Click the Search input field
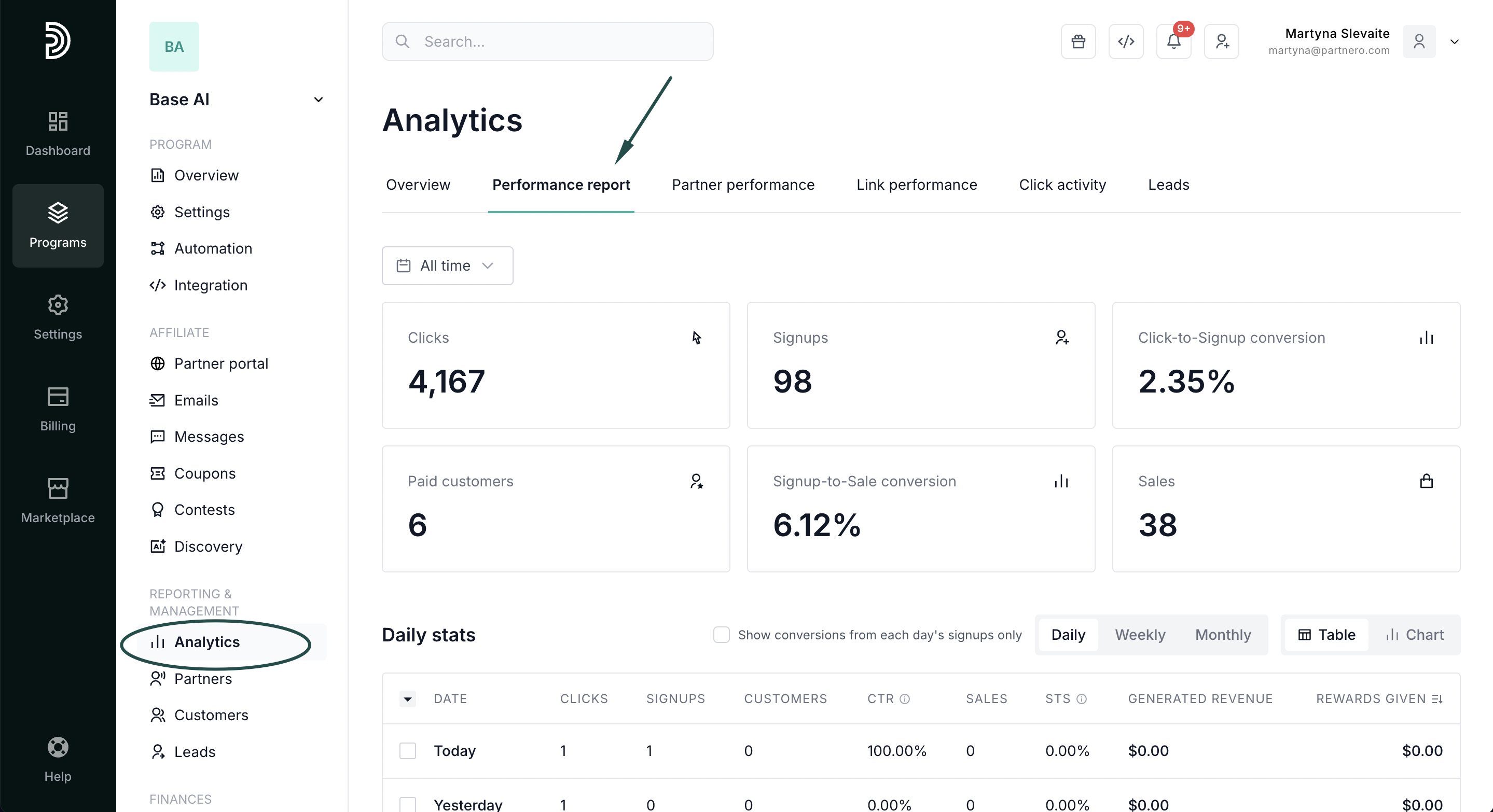Screen dimensions: 1493x812 [x=547, y=41]
